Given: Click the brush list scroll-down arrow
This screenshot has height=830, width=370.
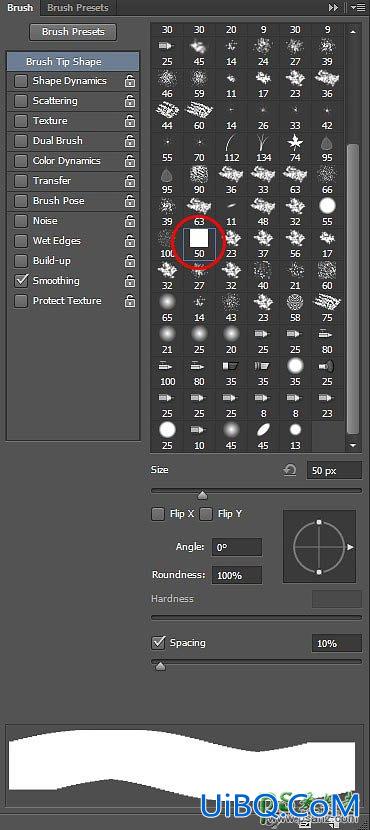Looking at the screenshot, I should tap(353, 446).
